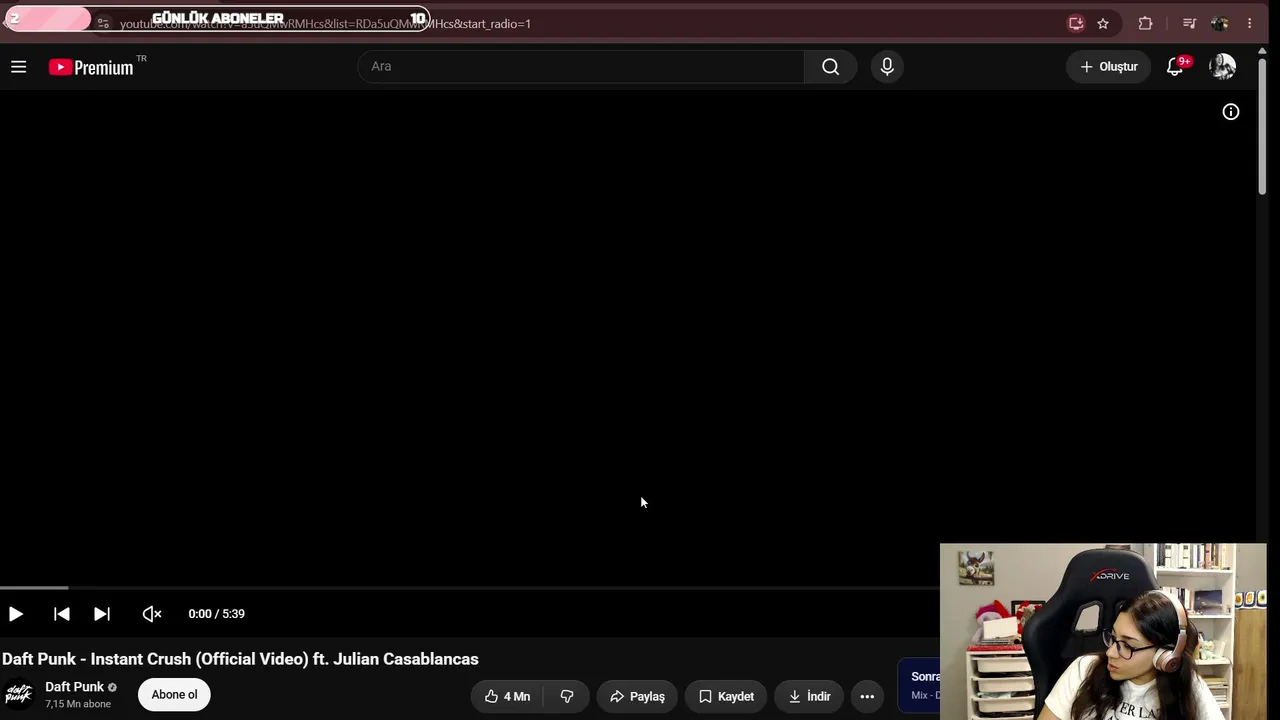Open the browser profile avatar
This screenshot has width=1280, height=720.
[1219, 23]
